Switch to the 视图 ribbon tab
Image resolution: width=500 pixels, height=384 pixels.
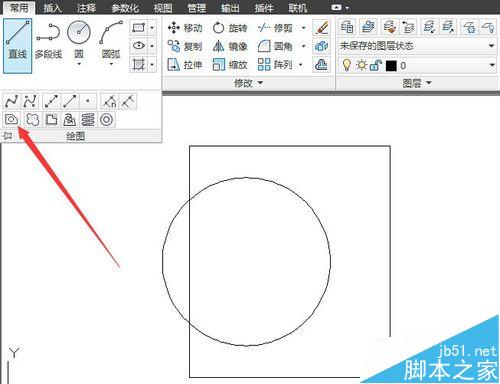coord(163,8)
